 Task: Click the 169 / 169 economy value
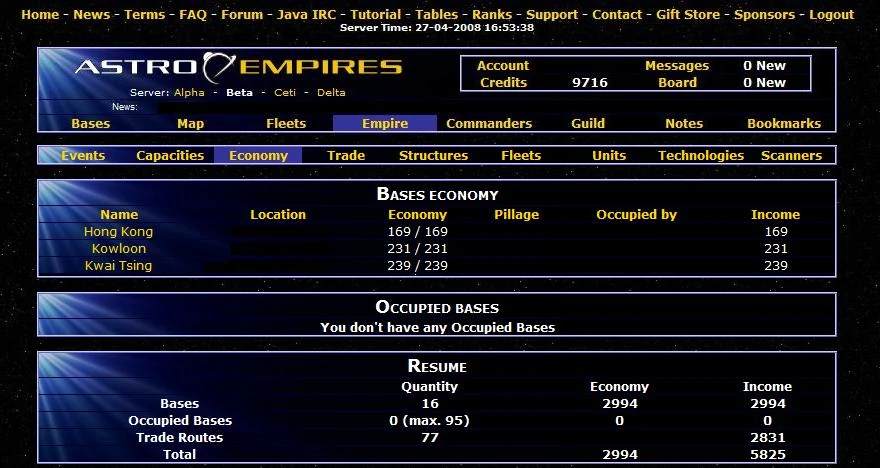click(x=418, y=231)
